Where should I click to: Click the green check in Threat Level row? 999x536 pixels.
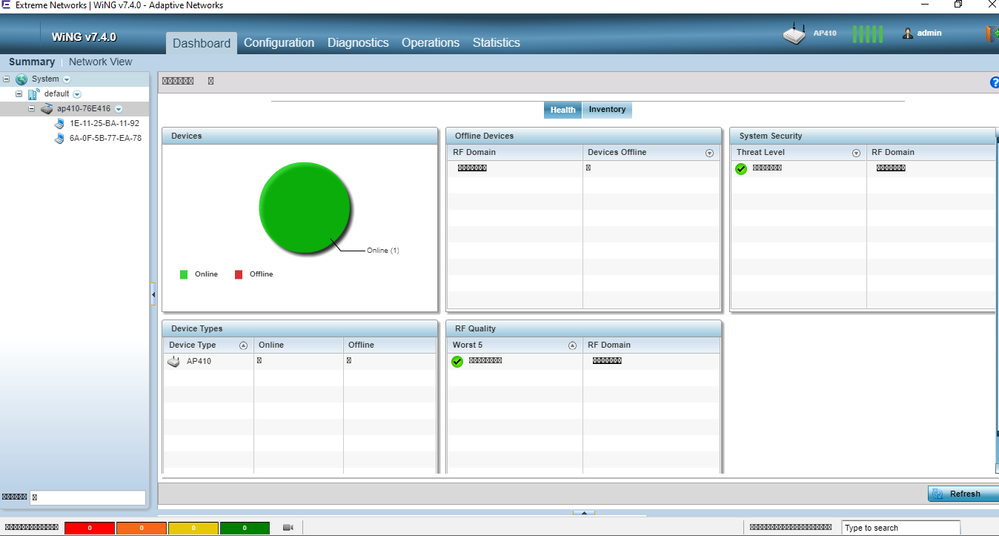point(741,169)
